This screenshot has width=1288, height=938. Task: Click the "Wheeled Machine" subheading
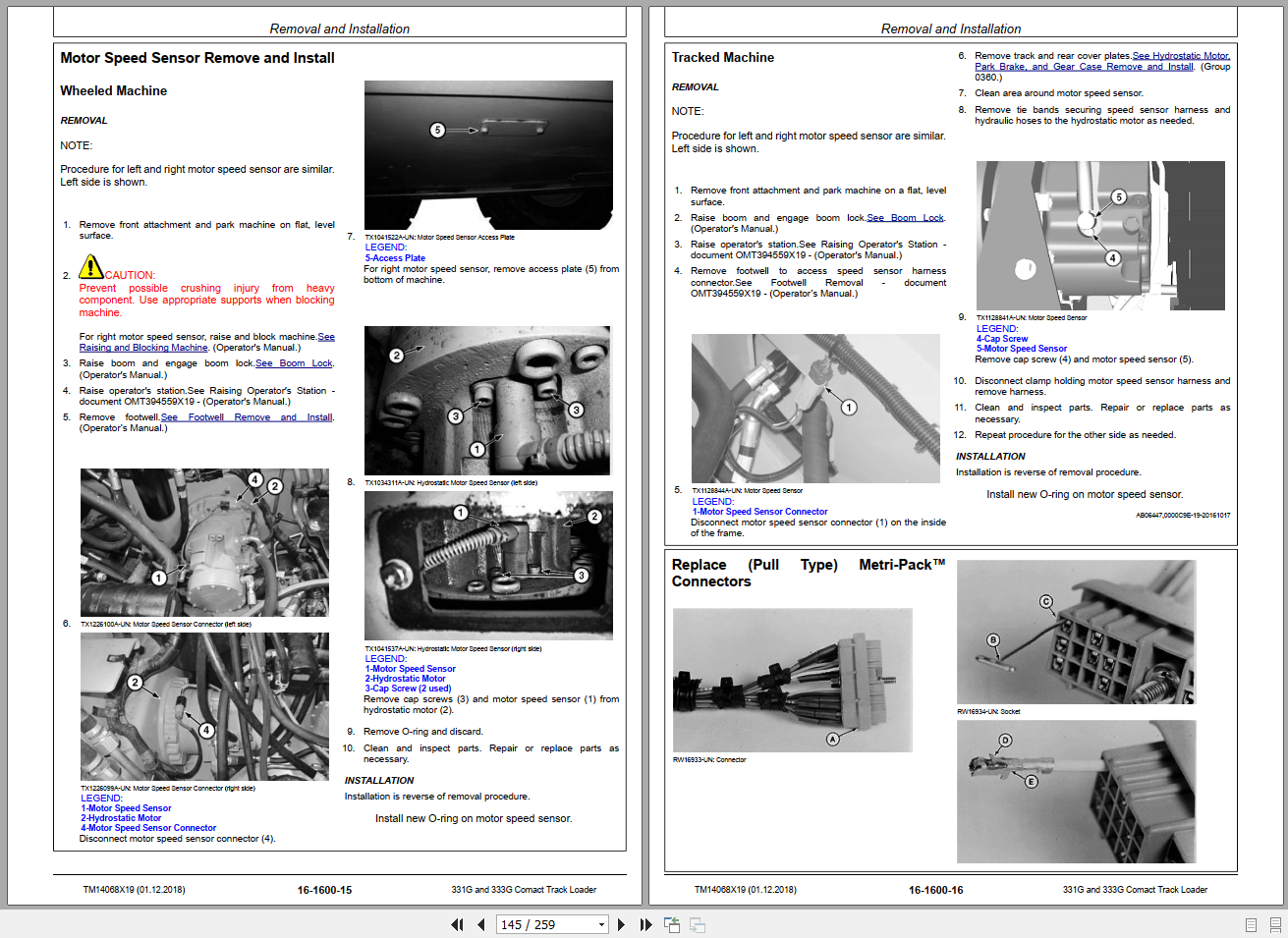(x=114, y=90)
